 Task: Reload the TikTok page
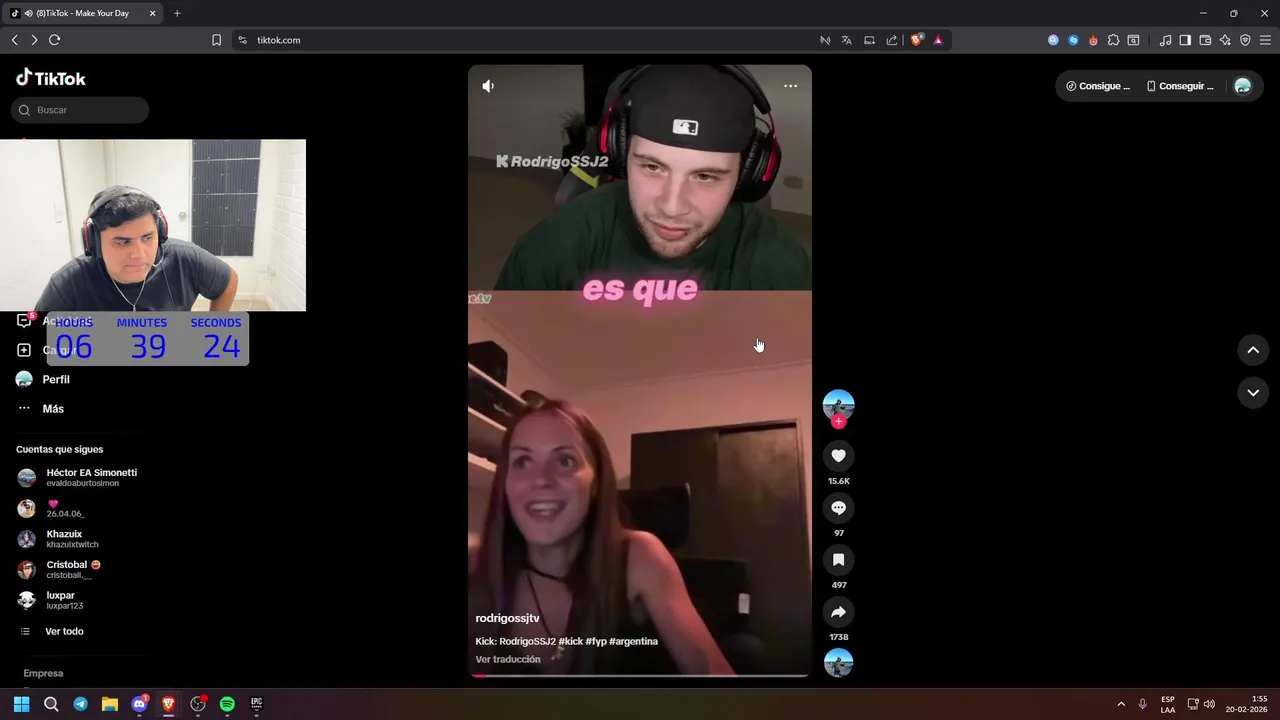54,40
